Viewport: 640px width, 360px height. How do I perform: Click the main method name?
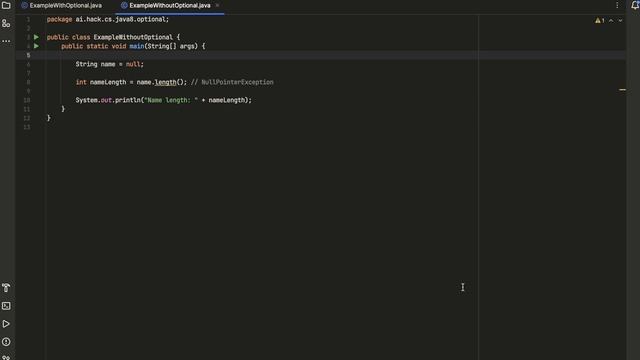click(x=137, y=46)
